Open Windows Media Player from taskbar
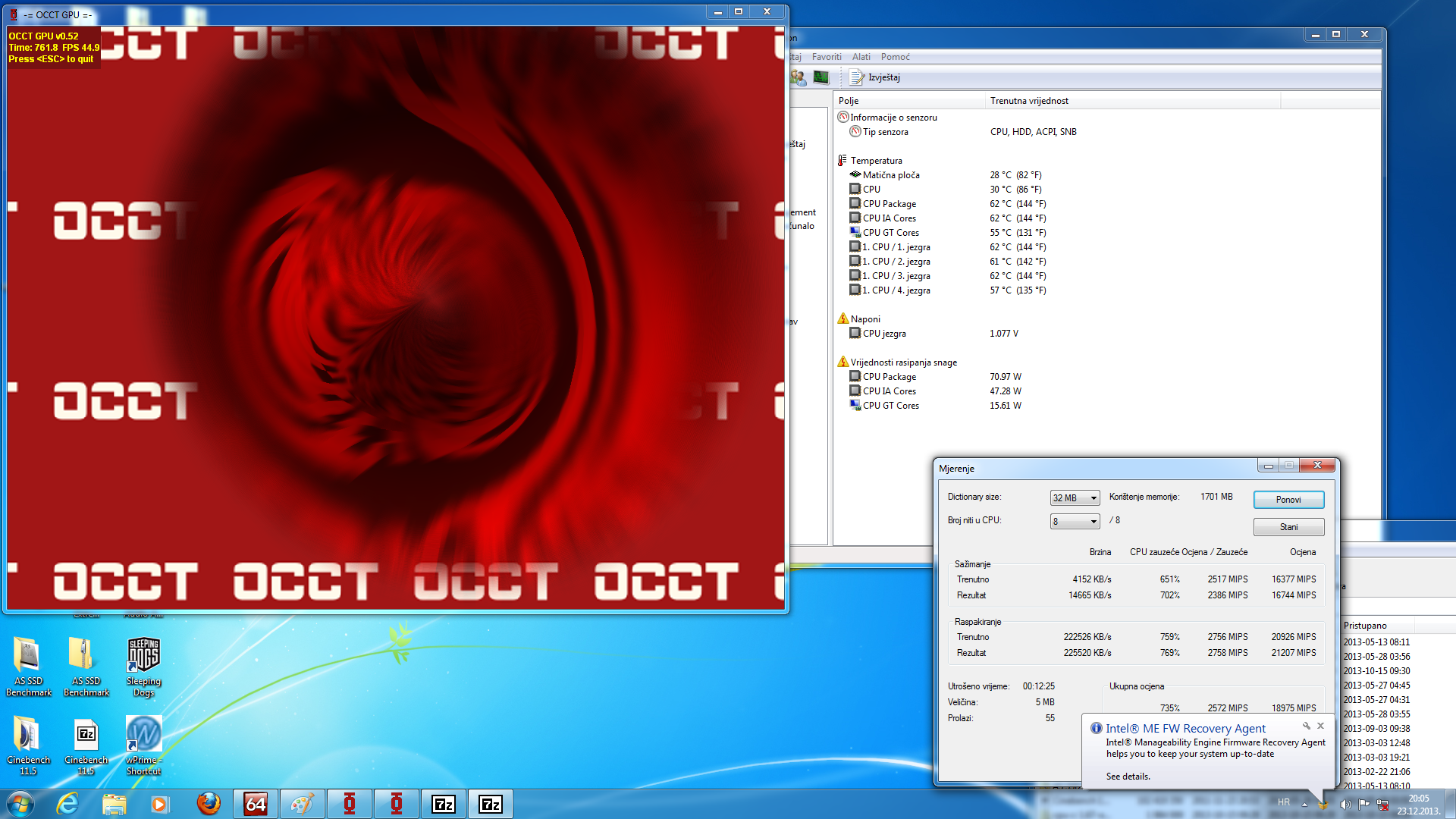This screenshot has width=1456, height=819. coord(160,804)
